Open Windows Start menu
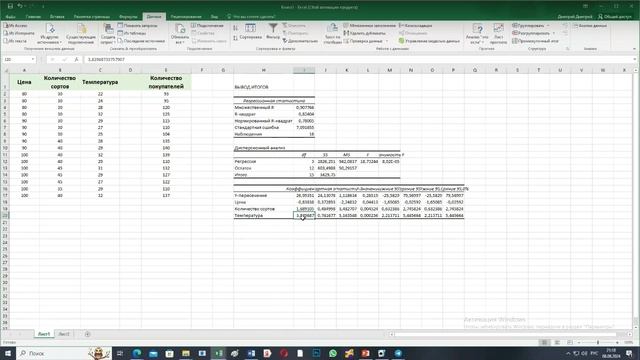The image size is (640, 360). pyautogui.click(x=8, y=353)
